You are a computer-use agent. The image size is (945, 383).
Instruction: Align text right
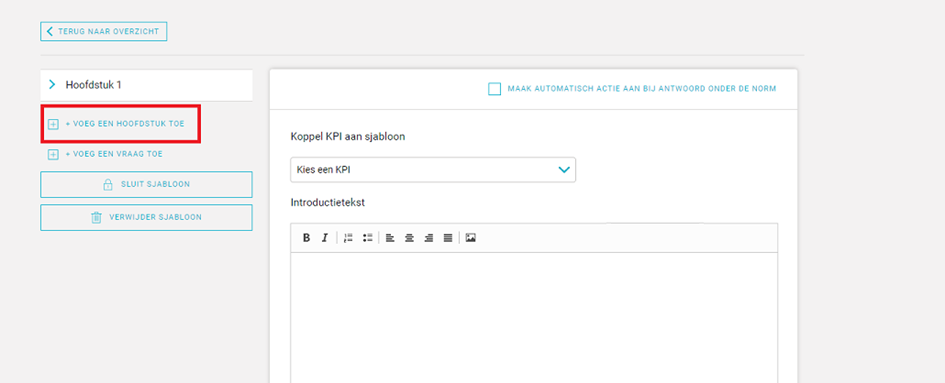coord(429,238)
